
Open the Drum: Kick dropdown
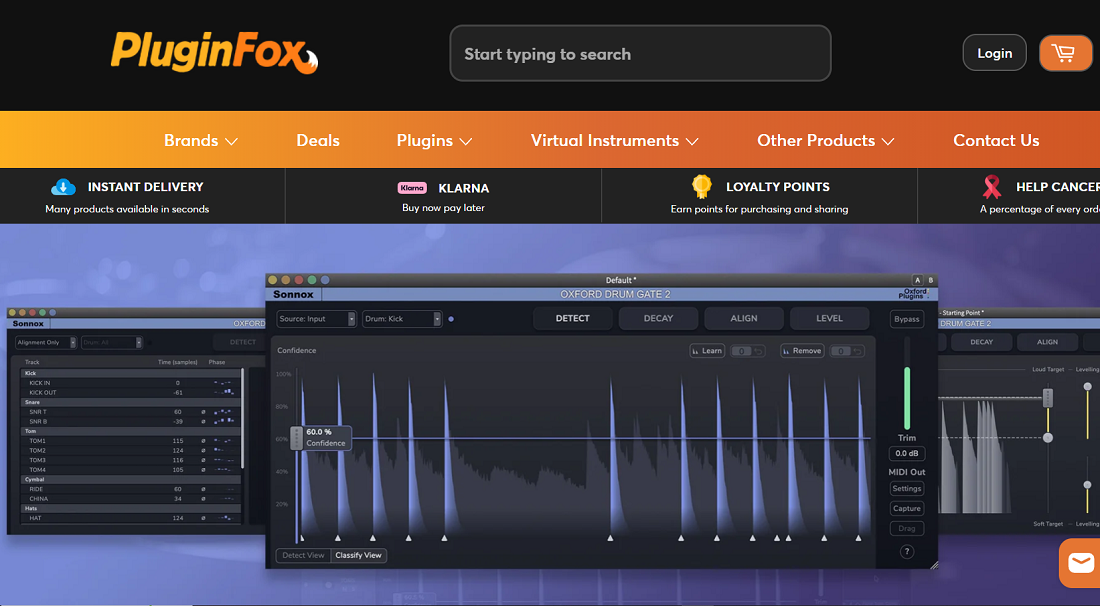coord(402,319)
